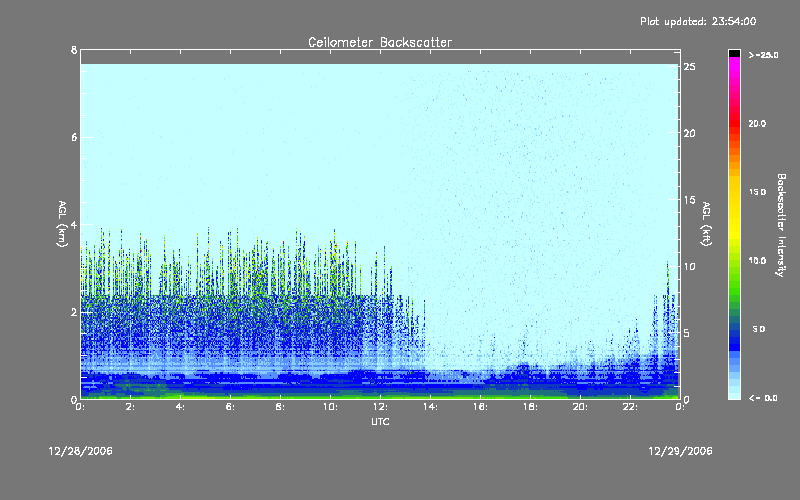
Task: Click the 10 kft tick on right axis
Action: click(689, 266)
